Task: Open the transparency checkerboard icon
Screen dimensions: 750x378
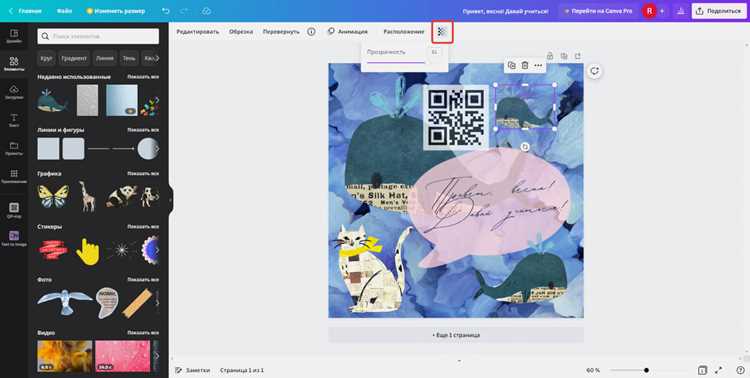Action: tap(442, 32)
